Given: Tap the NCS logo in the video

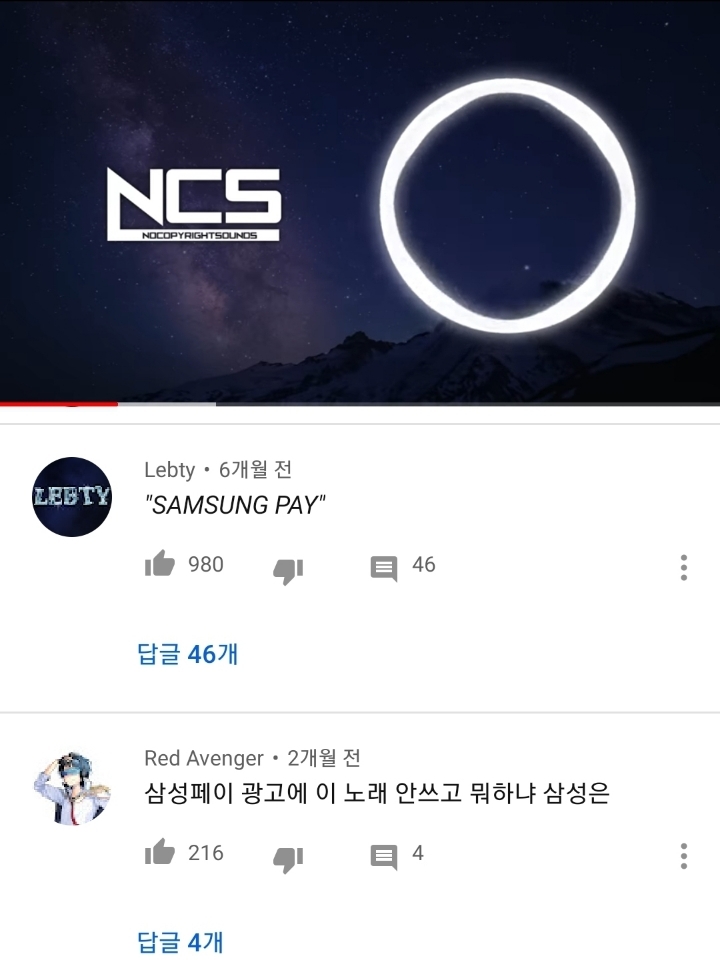Looking at the screenshot, I should 194,204.
